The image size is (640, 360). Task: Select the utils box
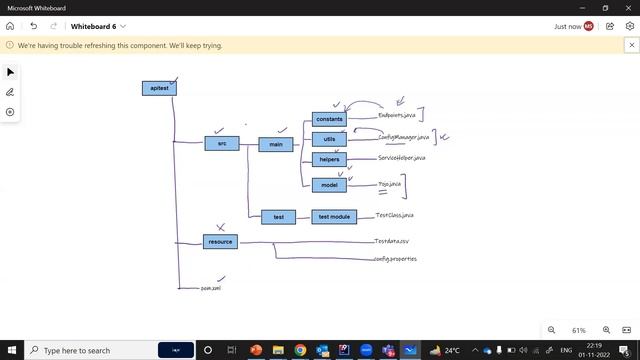tap(329, 139)
